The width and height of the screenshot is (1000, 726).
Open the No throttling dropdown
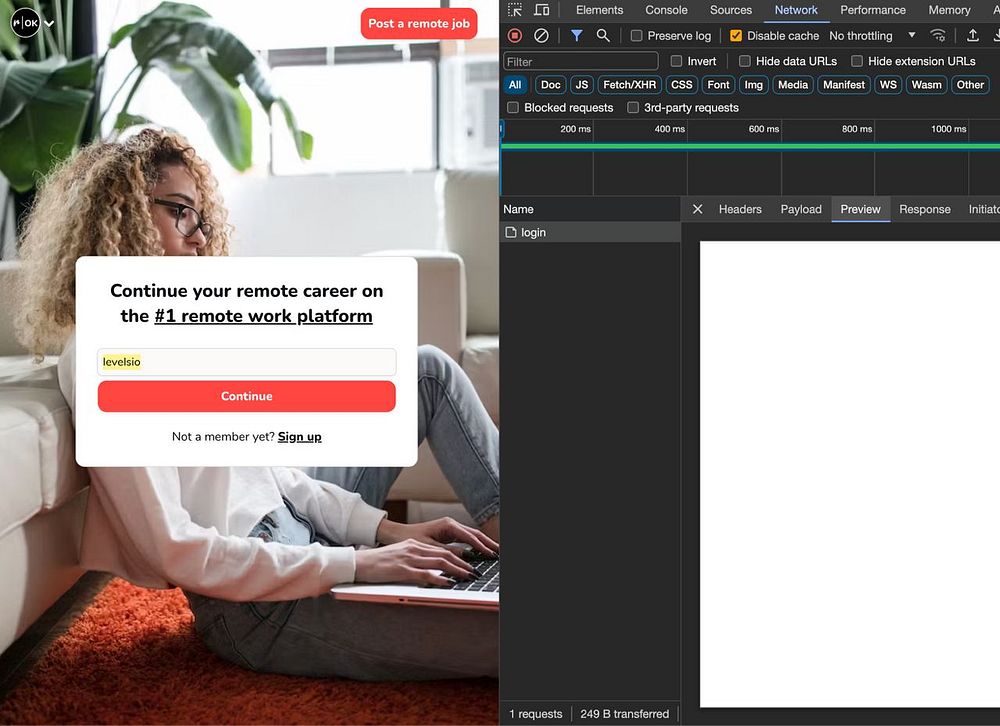point(872,36)
